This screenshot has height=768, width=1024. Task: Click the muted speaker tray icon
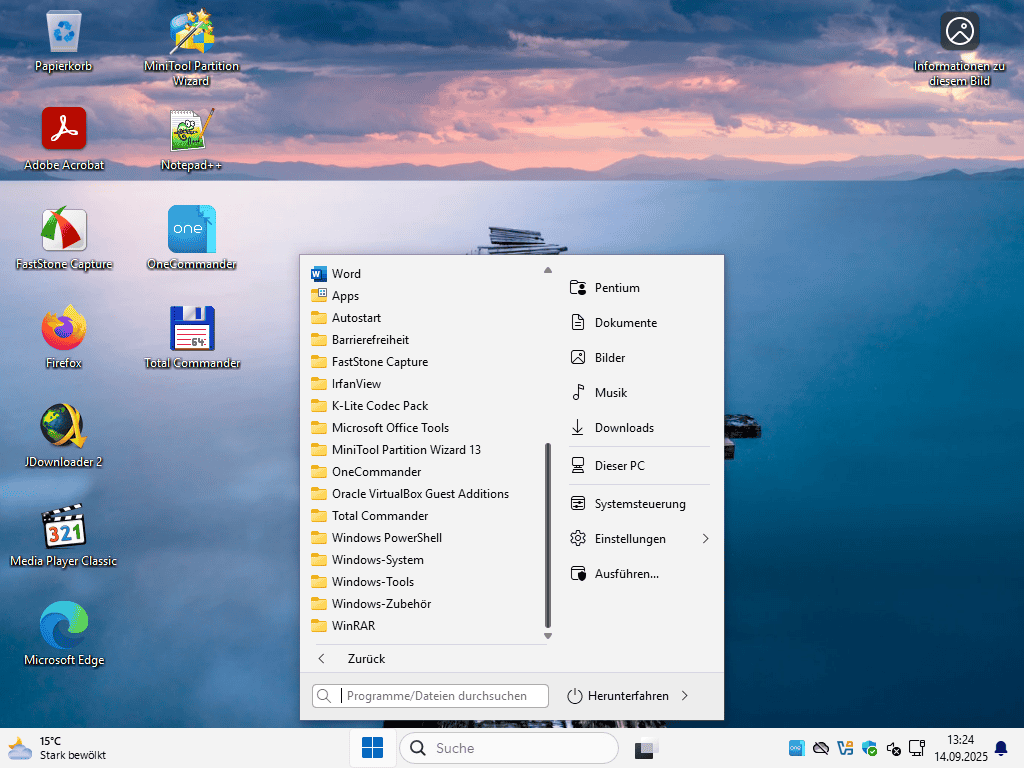pyautogui.click(x=893, y=748)
